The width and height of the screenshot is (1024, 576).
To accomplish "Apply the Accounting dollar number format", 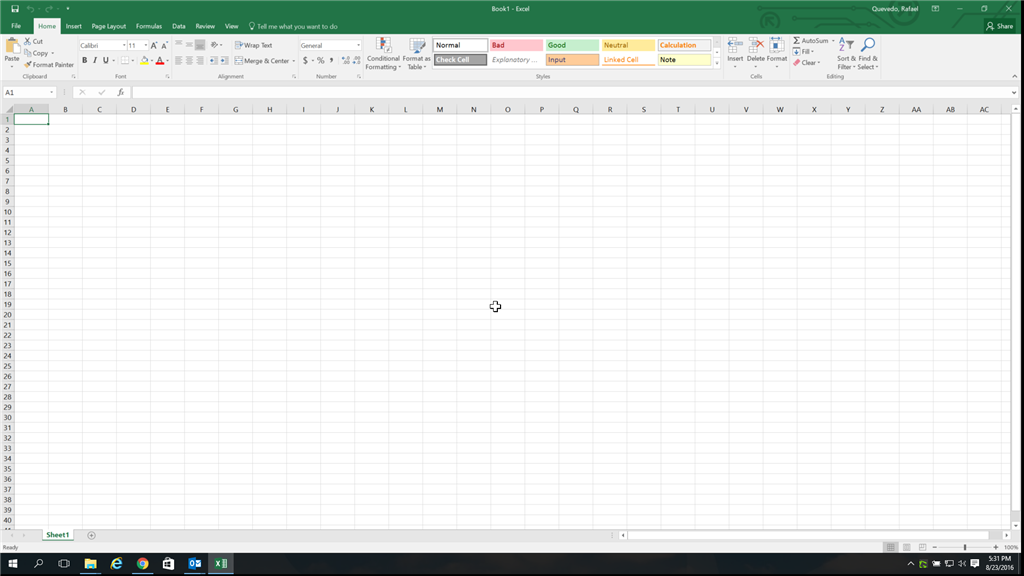I will pos(305,61).
